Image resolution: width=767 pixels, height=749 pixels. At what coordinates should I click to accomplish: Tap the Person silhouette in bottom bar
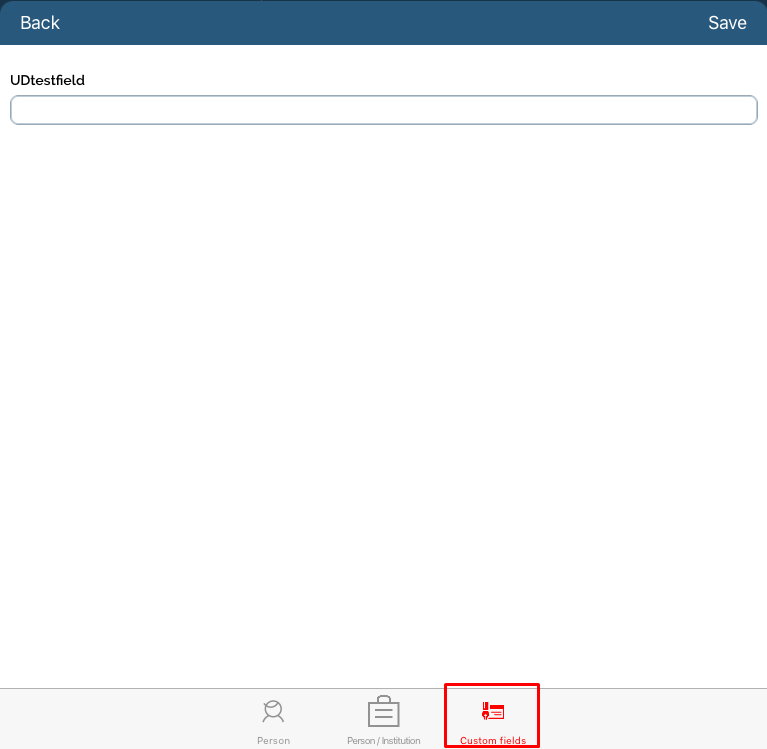point(273,712)
